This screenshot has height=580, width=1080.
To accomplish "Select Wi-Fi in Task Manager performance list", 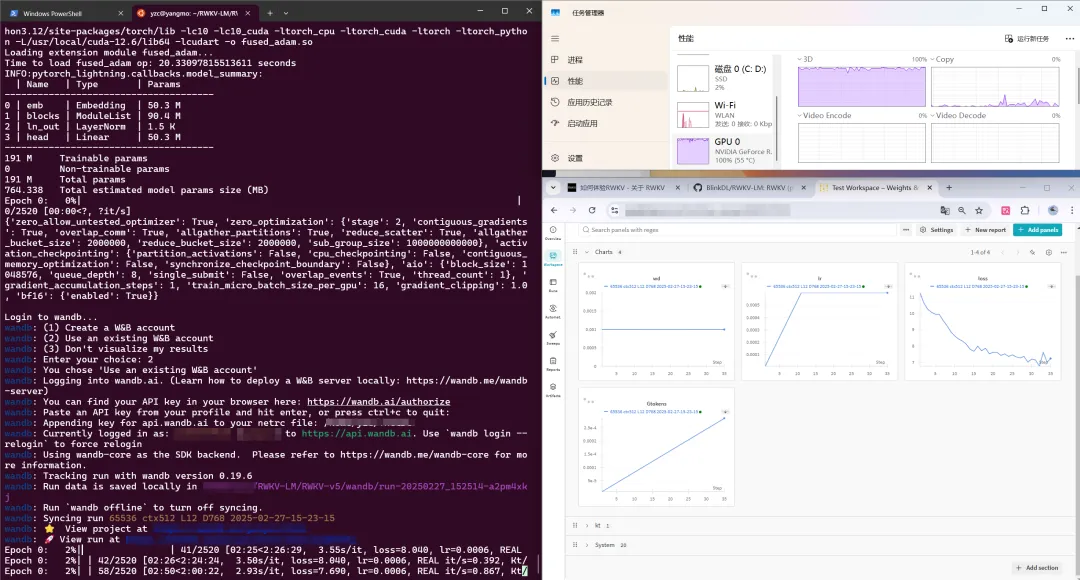I will point(725,114).
